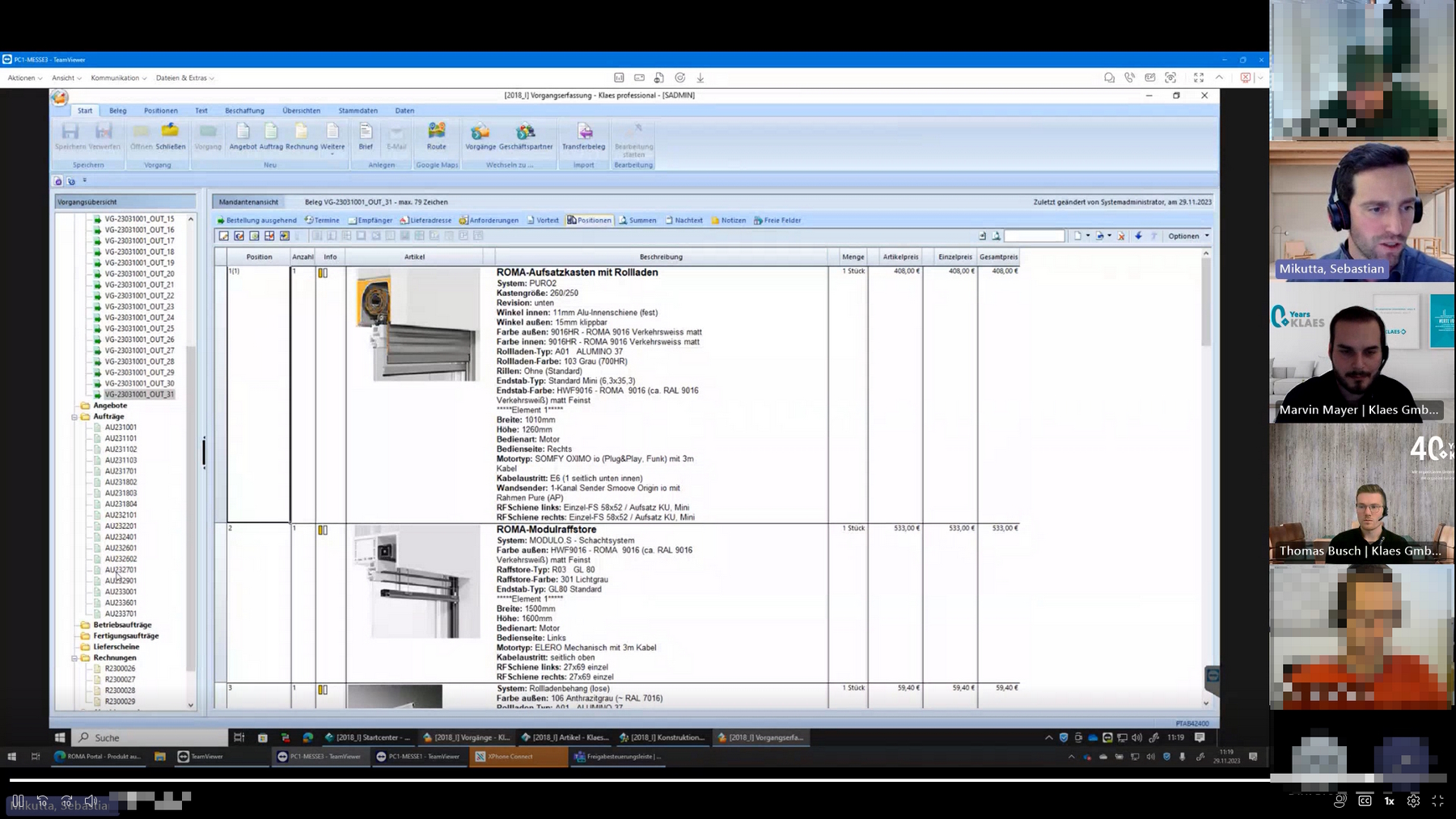Open the Lieferscheine folder
The image size is (1456, 819).
116,647
